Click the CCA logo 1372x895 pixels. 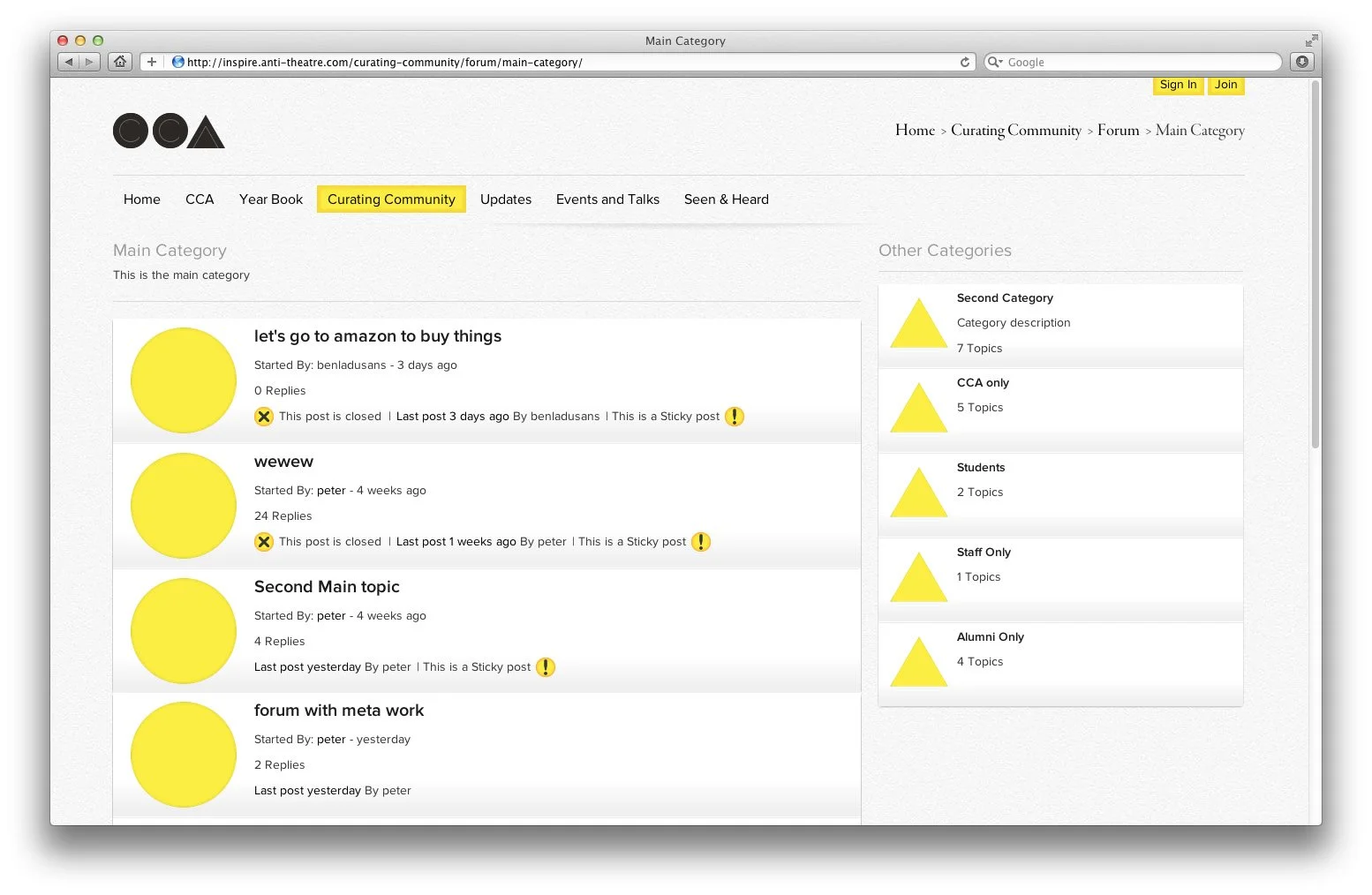coord(169,132)
